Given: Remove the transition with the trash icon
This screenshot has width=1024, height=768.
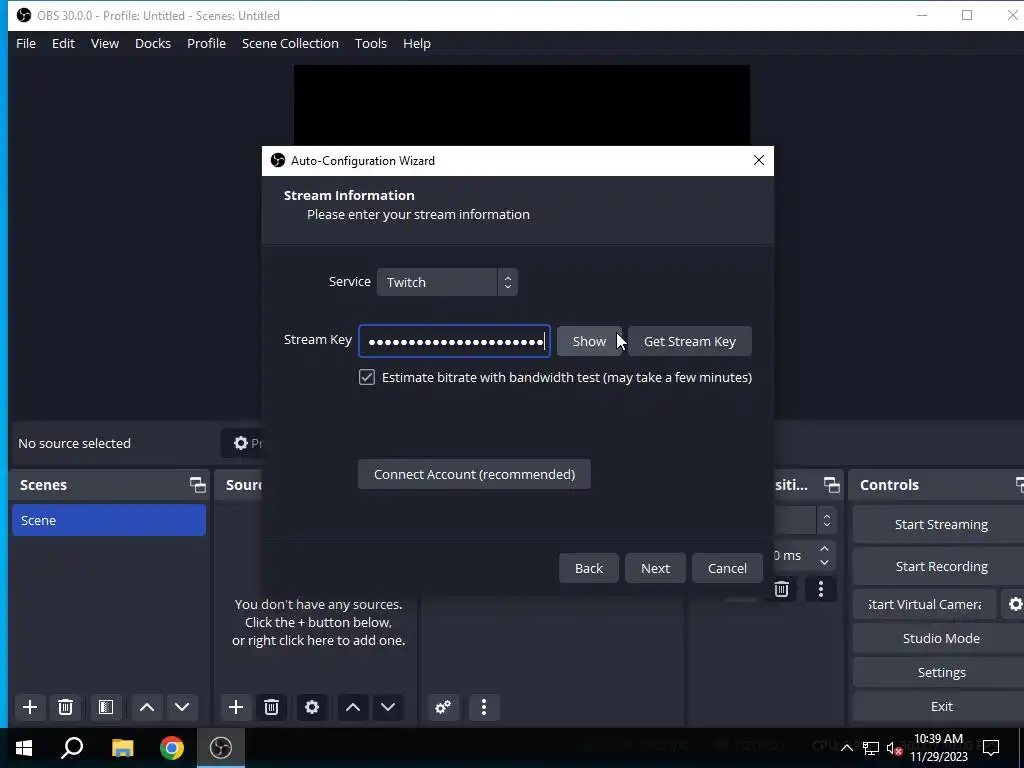Looking at the screenshot, I should tap(781, 589).
